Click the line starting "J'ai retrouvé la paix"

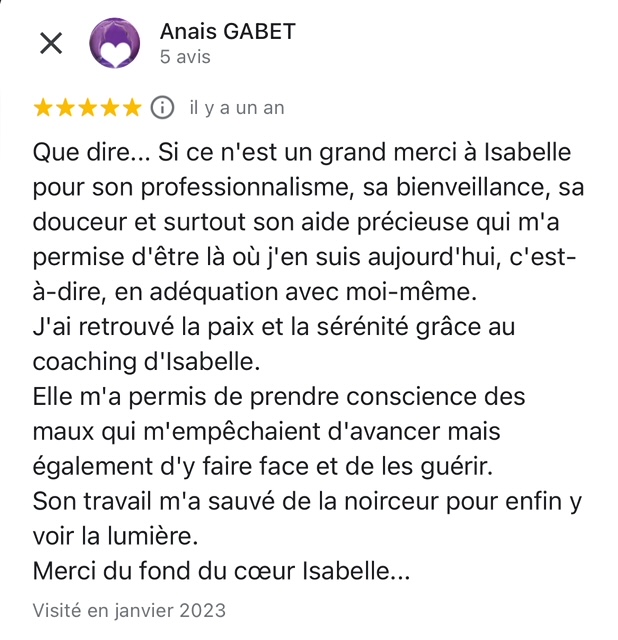click(x=273, y=327)
